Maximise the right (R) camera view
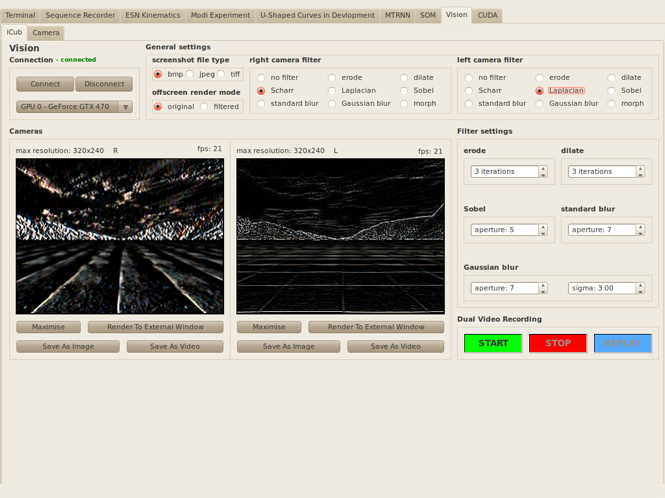Viewport: 665px width, 498px height. (x=48, y=327)
